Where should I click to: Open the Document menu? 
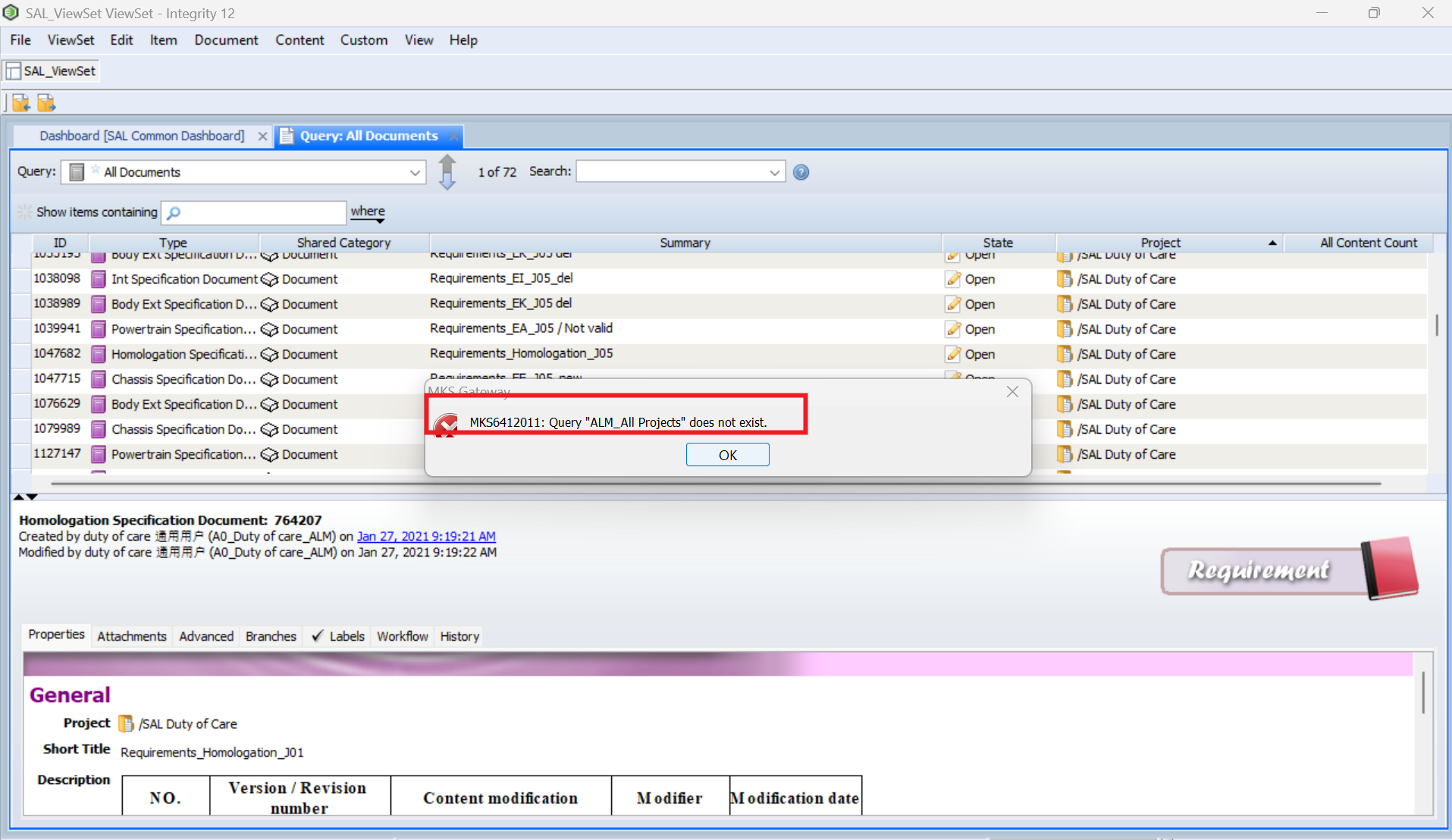[x=226, y=40]
